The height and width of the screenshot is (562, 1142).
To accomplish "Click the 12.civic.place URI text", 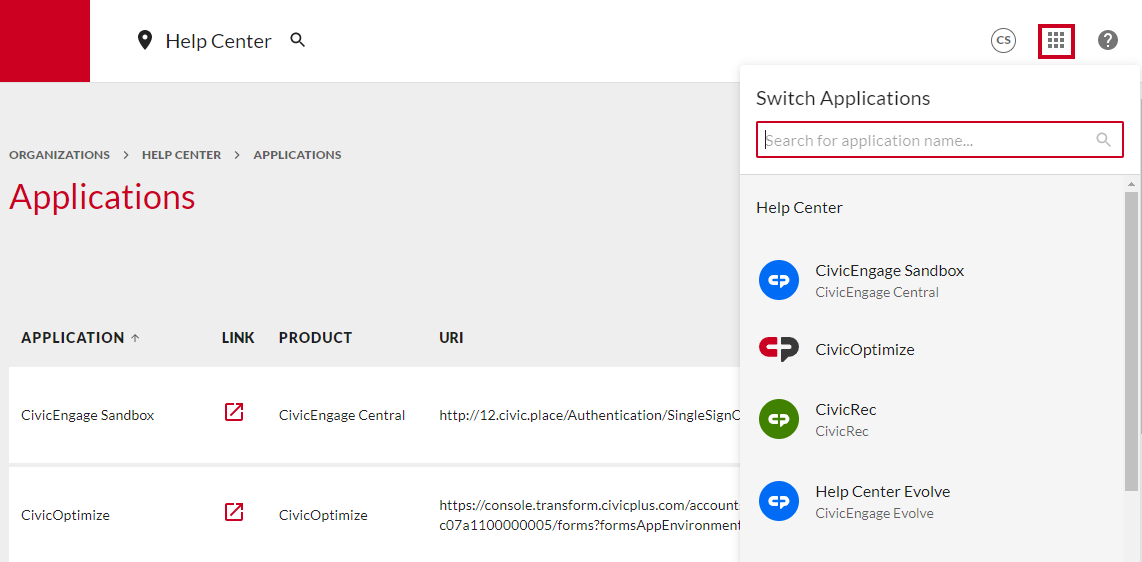I will point(589,416).
